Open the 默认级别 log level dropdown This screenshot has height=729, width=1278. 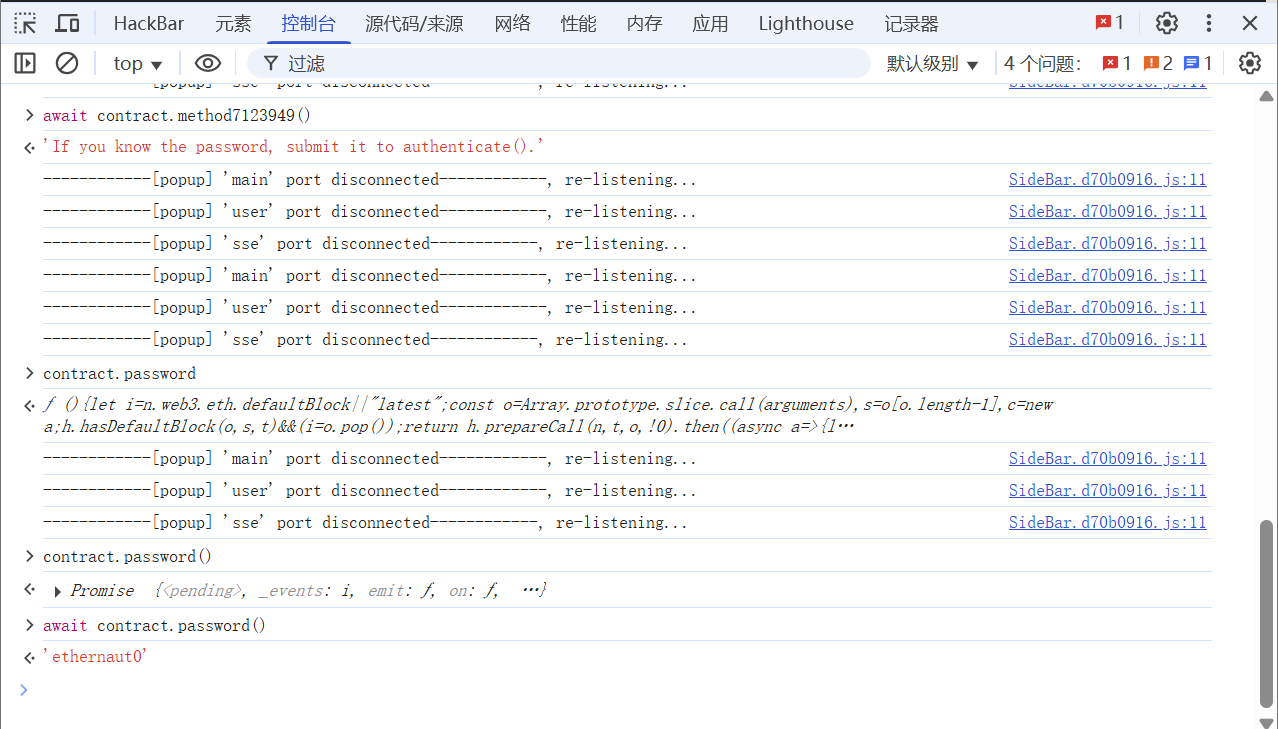[932, 63]
